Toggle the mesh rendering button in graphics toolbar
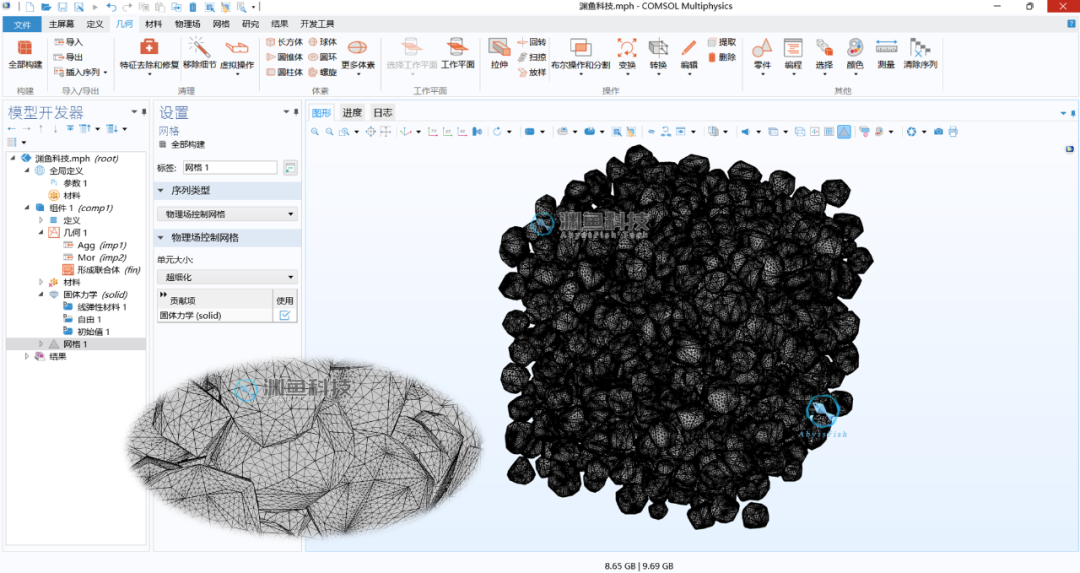The width and height of the screenshot is (1080, 573). [x=844, y=132]
